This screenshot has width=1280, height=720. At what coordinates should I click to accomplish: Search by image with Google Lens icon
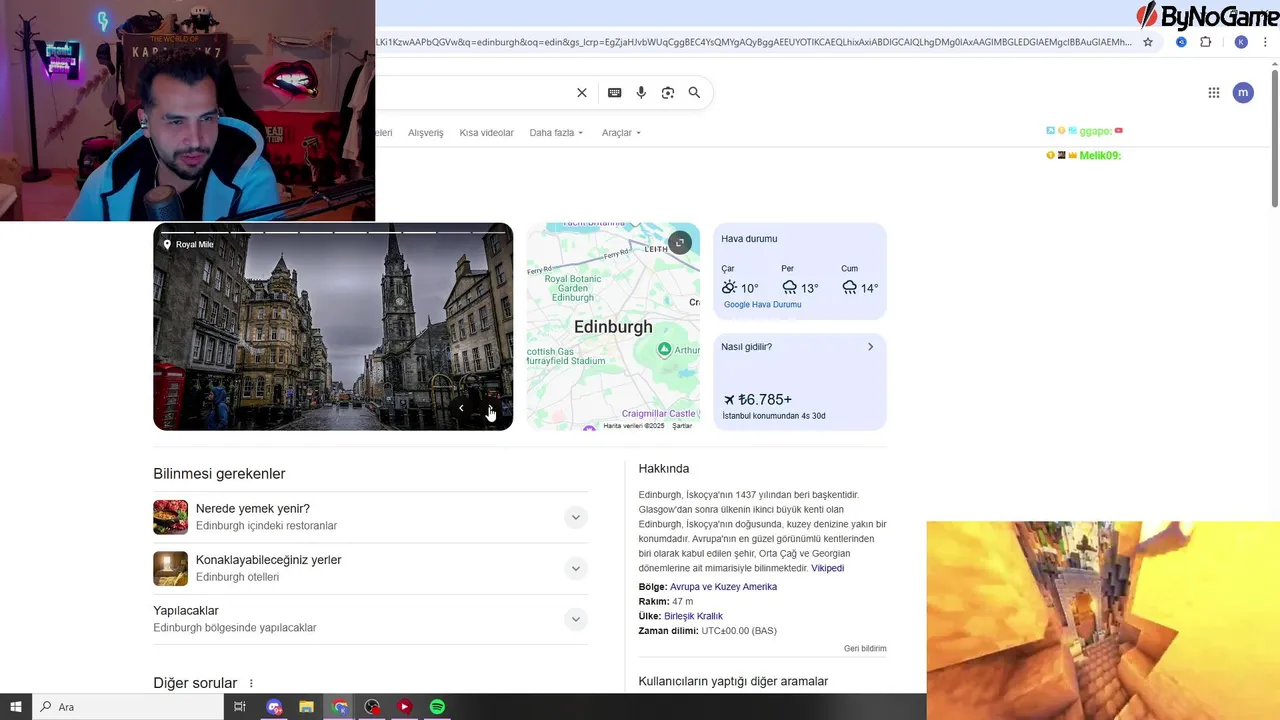coord(668,93)
